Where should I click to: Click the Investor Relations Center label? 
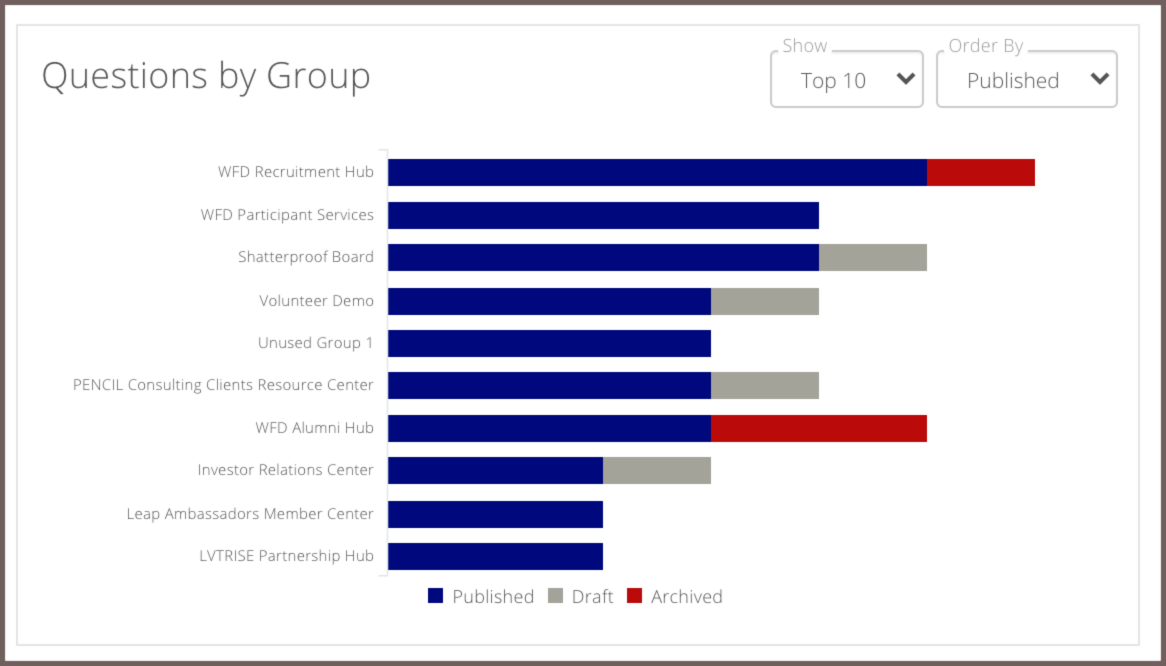286,470
